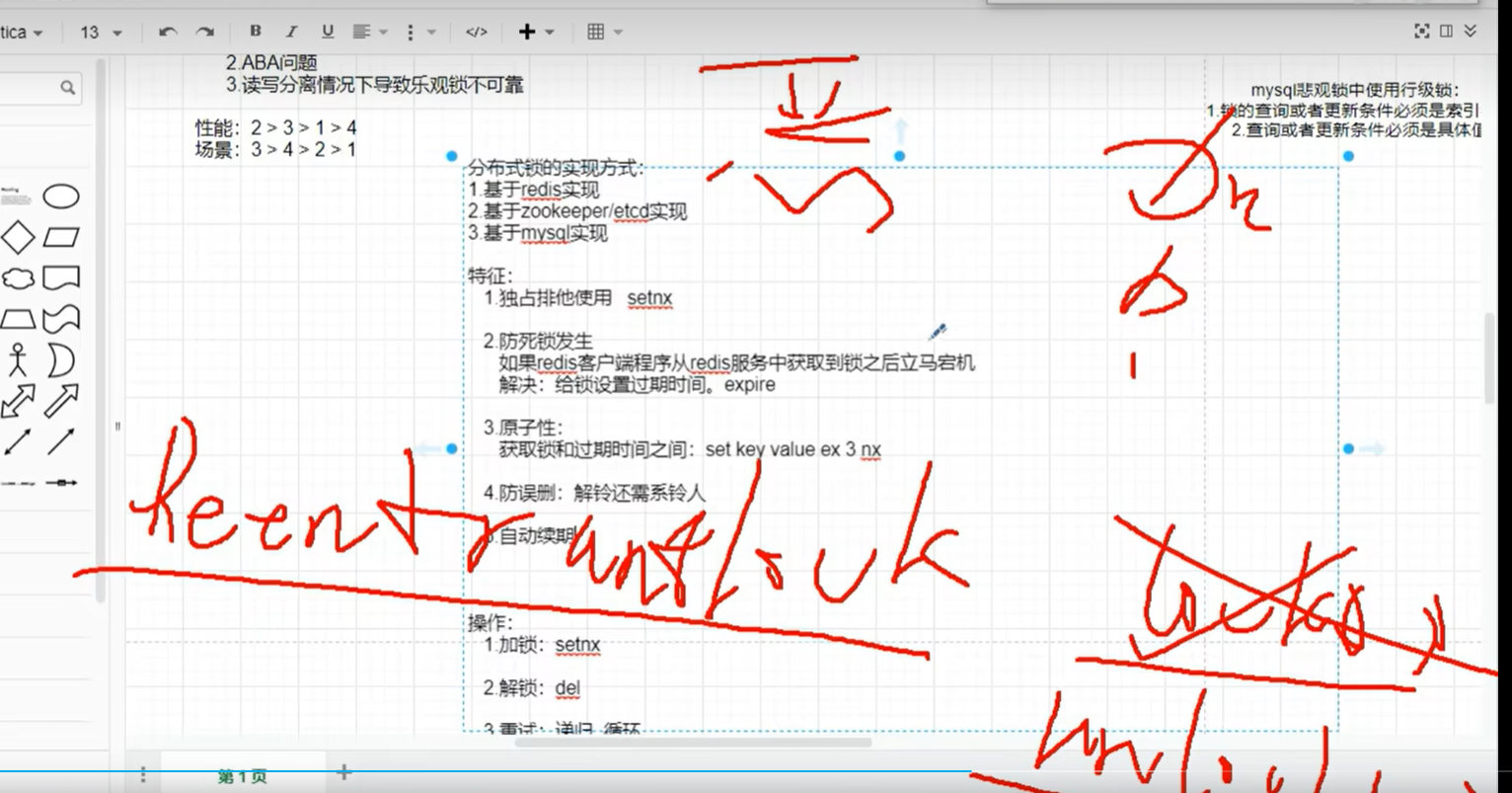Screen dimensions: 1512x793
Task: Select the trapezoid shape
Action: pos(18,319)
